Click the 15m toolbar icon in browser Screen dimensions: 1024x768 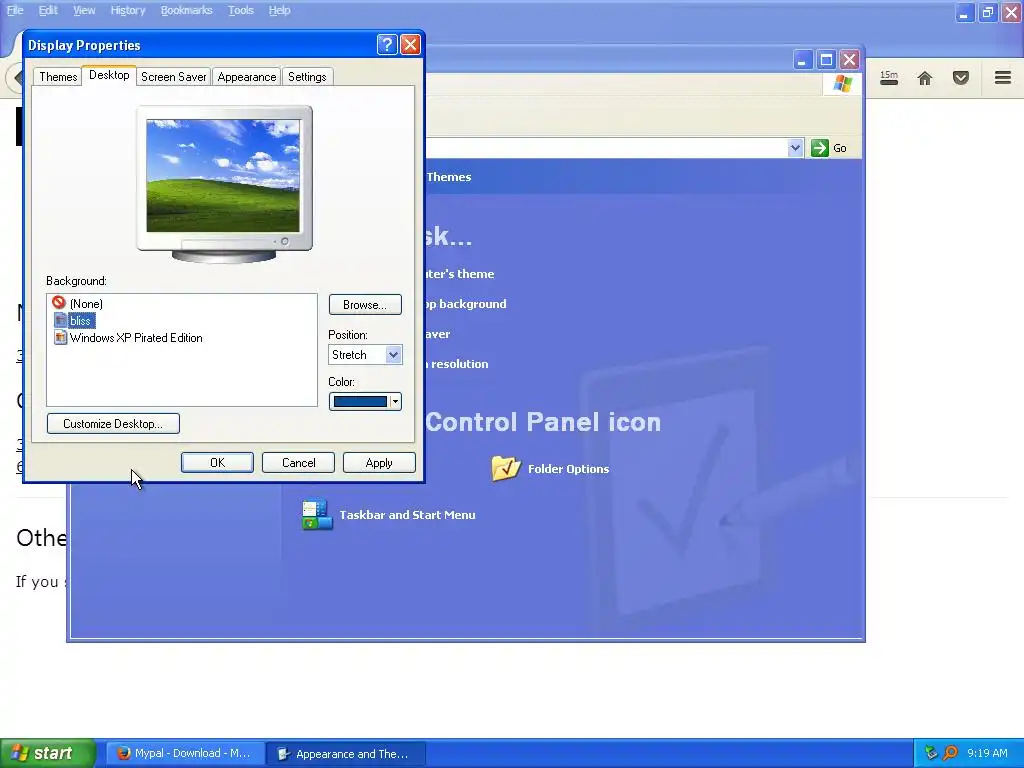pyautogui.click(x=889, y=78)
